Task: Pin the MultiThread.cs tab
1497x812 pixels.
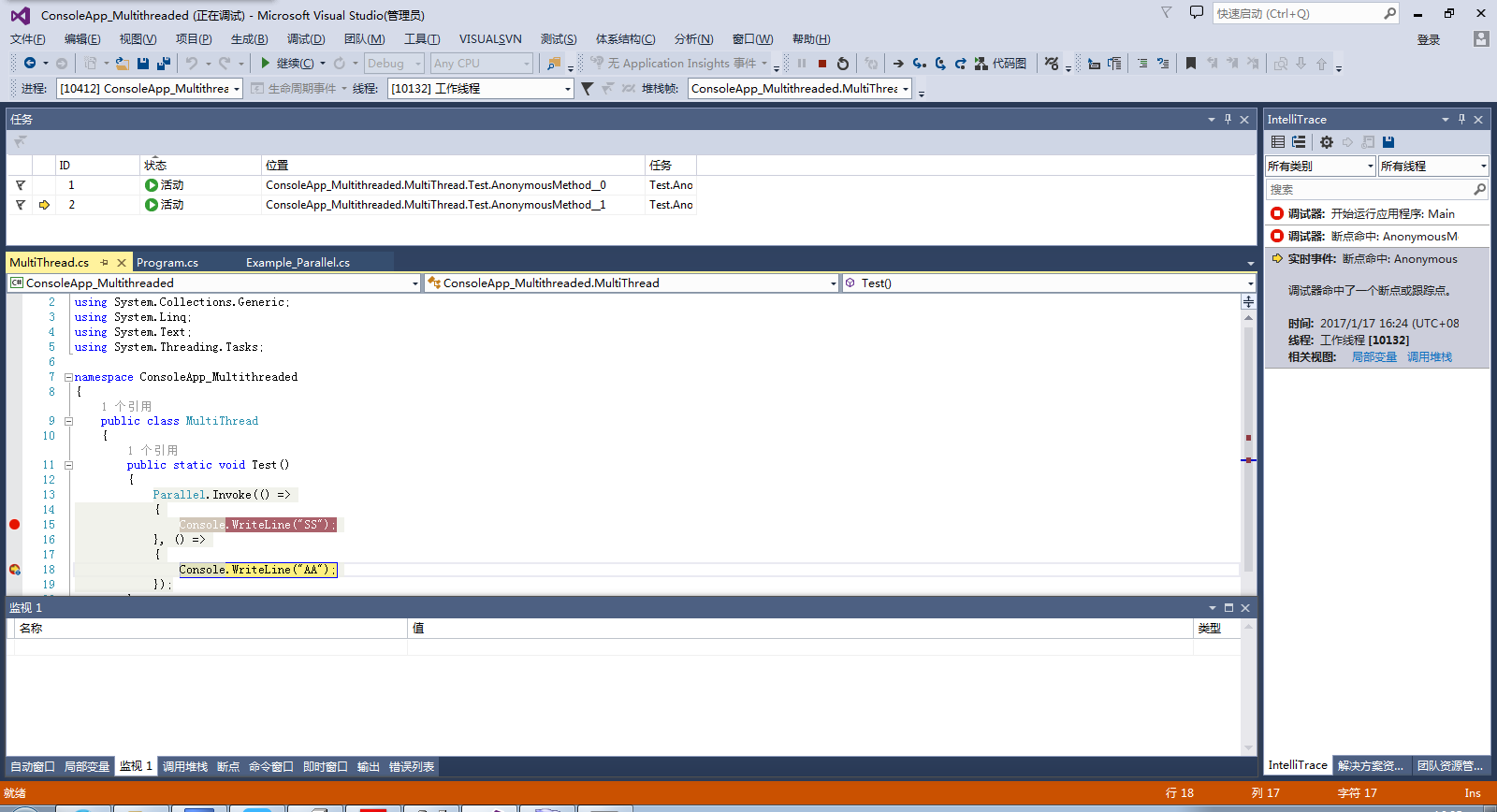Action: 105,263
